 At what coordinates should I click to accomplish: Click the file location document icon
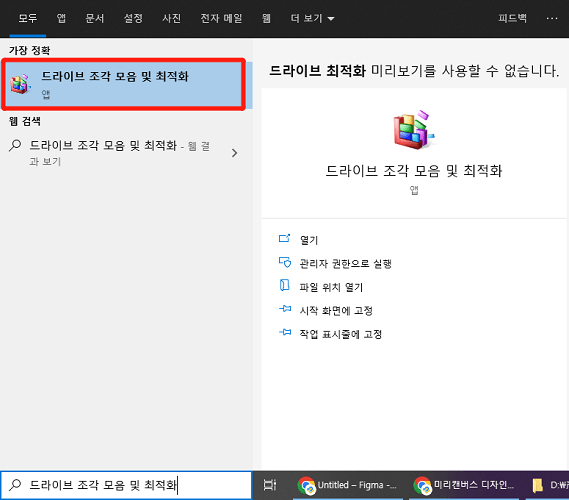pyautogui.click(x=284, y=285)
